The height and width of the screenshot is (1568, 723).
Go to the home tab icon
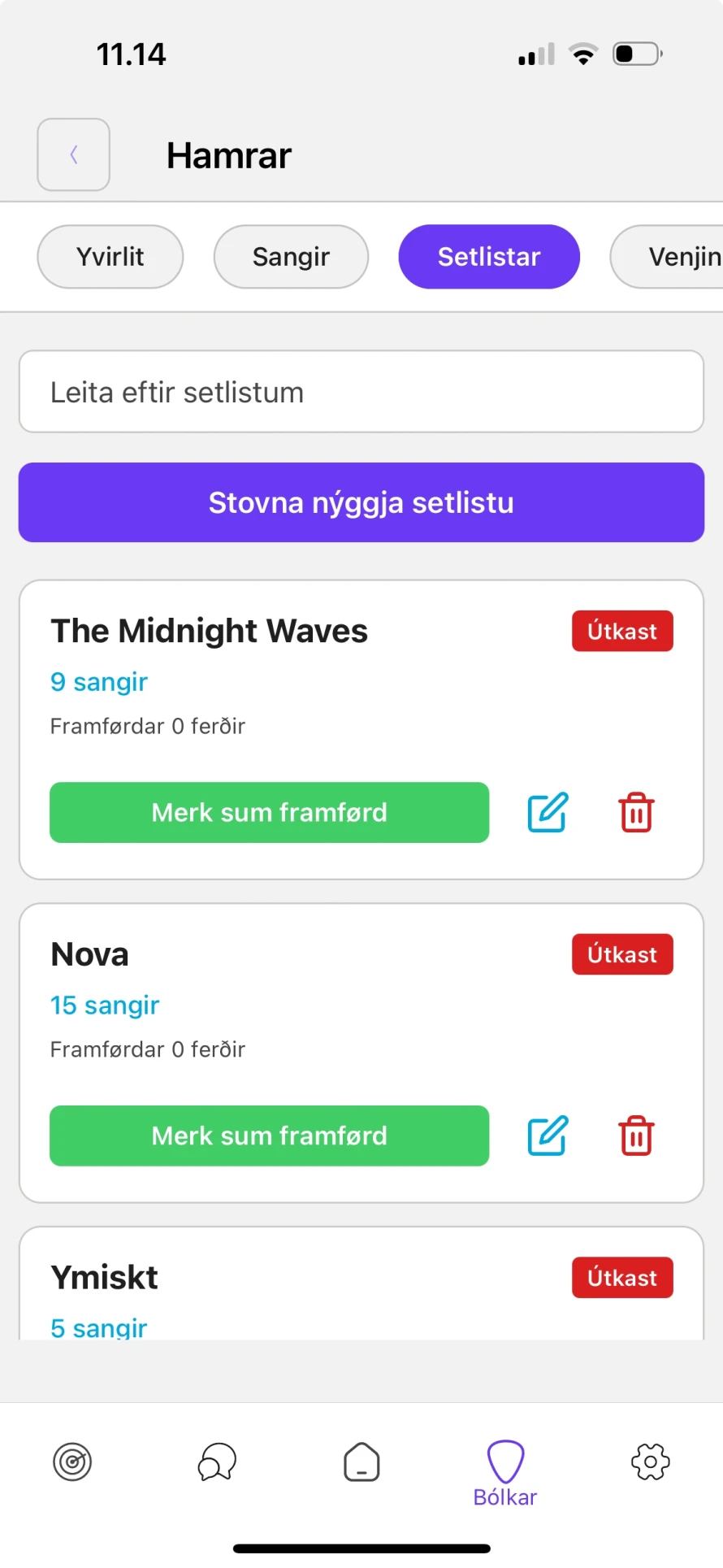tap(361, 1462)
